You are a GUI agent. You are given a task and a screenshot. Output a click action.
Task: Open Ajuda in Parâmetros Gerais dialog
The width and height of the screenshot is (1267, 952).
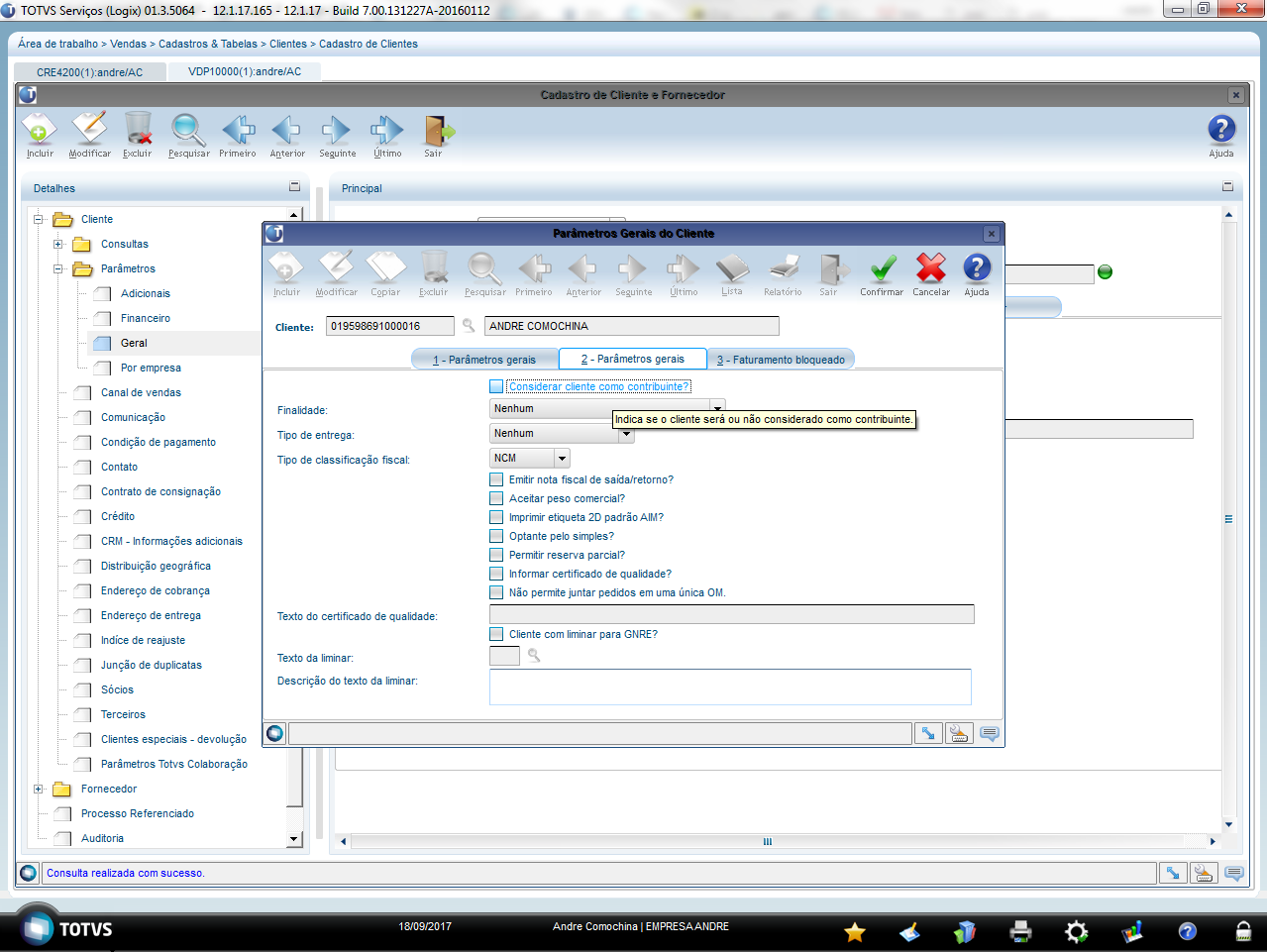pos(977,274)
